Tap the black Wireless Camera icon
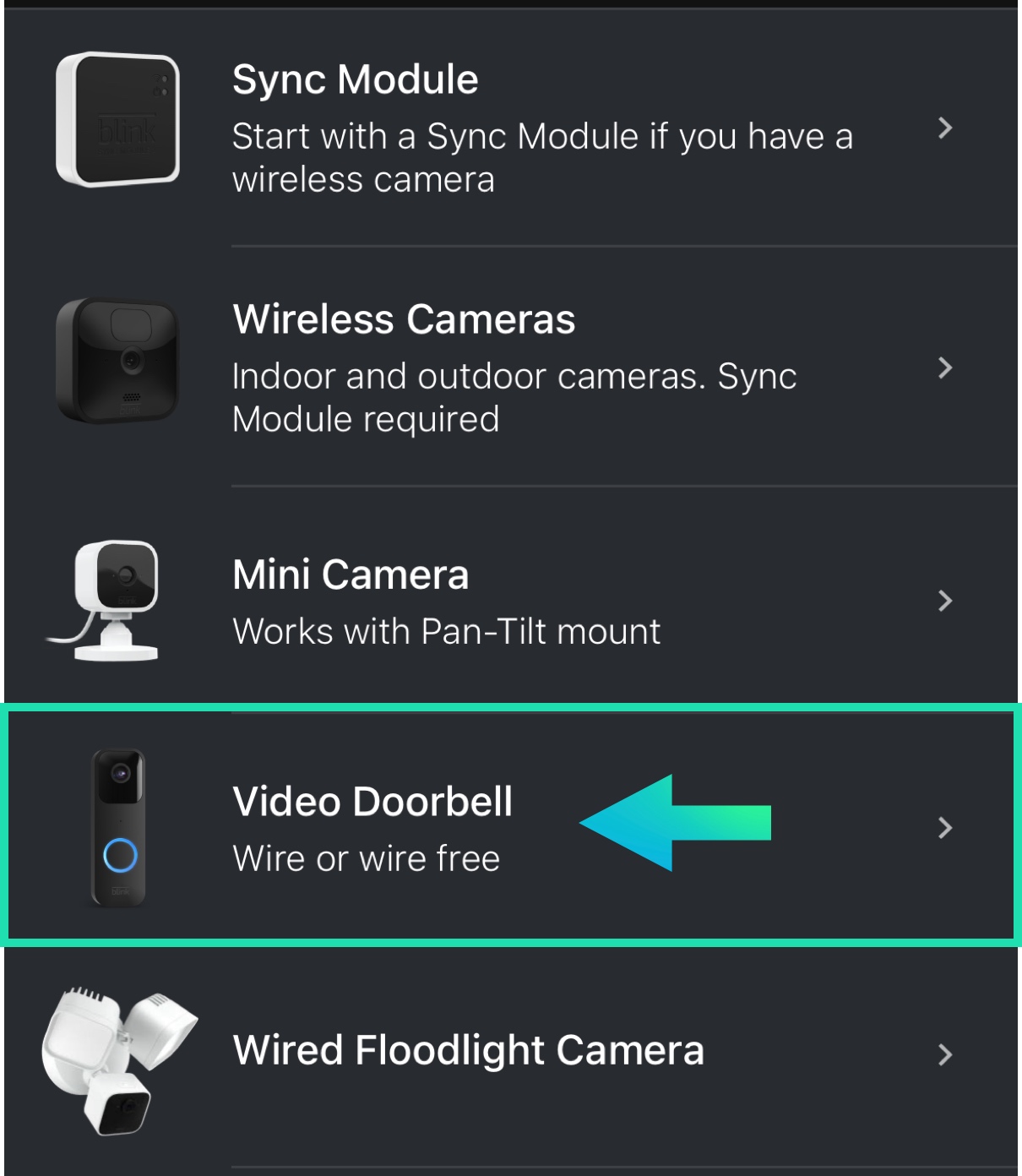Viewport: 1022px width, 1176px height. click(117, 360)
